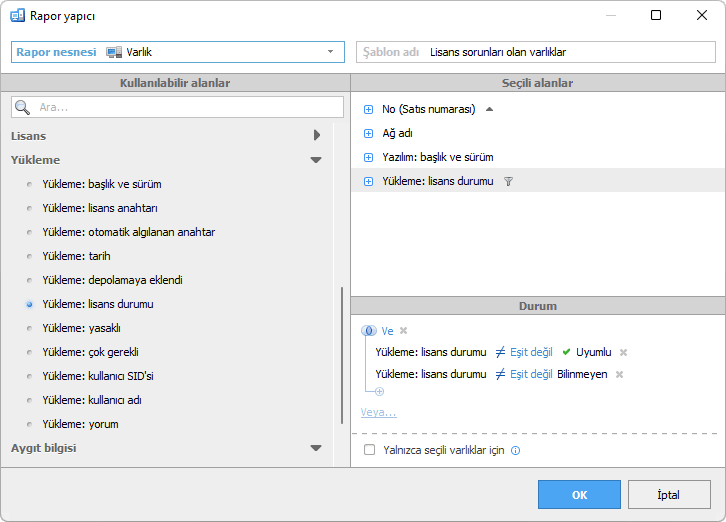The width and height of the screenshot is (726, 522).
Task: Select Yükleme: yasaklı in available fields
Action: (81, 328)
